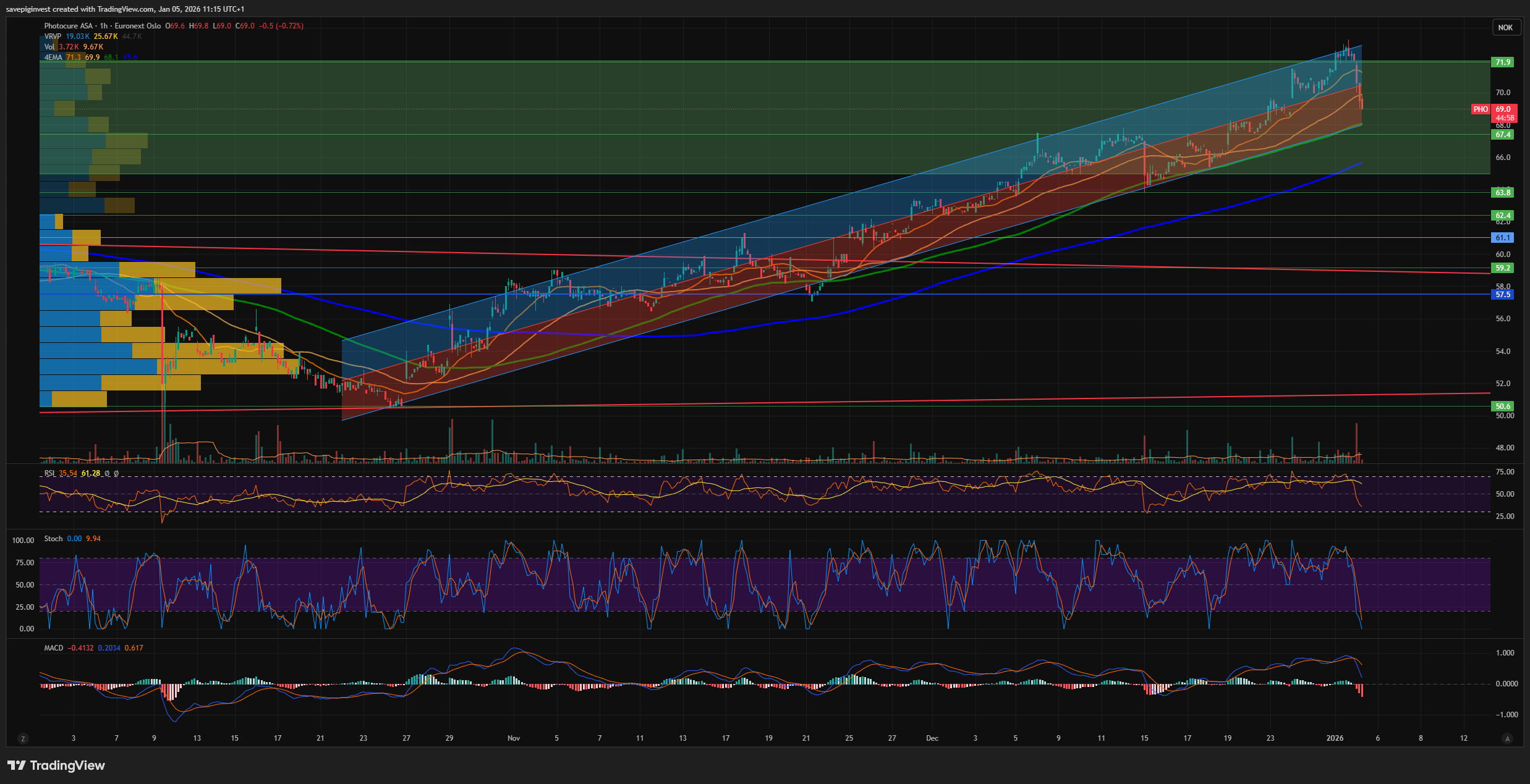Click the green 71.9 price level tag
The image size is (1530, 784).
(1503, 62)
